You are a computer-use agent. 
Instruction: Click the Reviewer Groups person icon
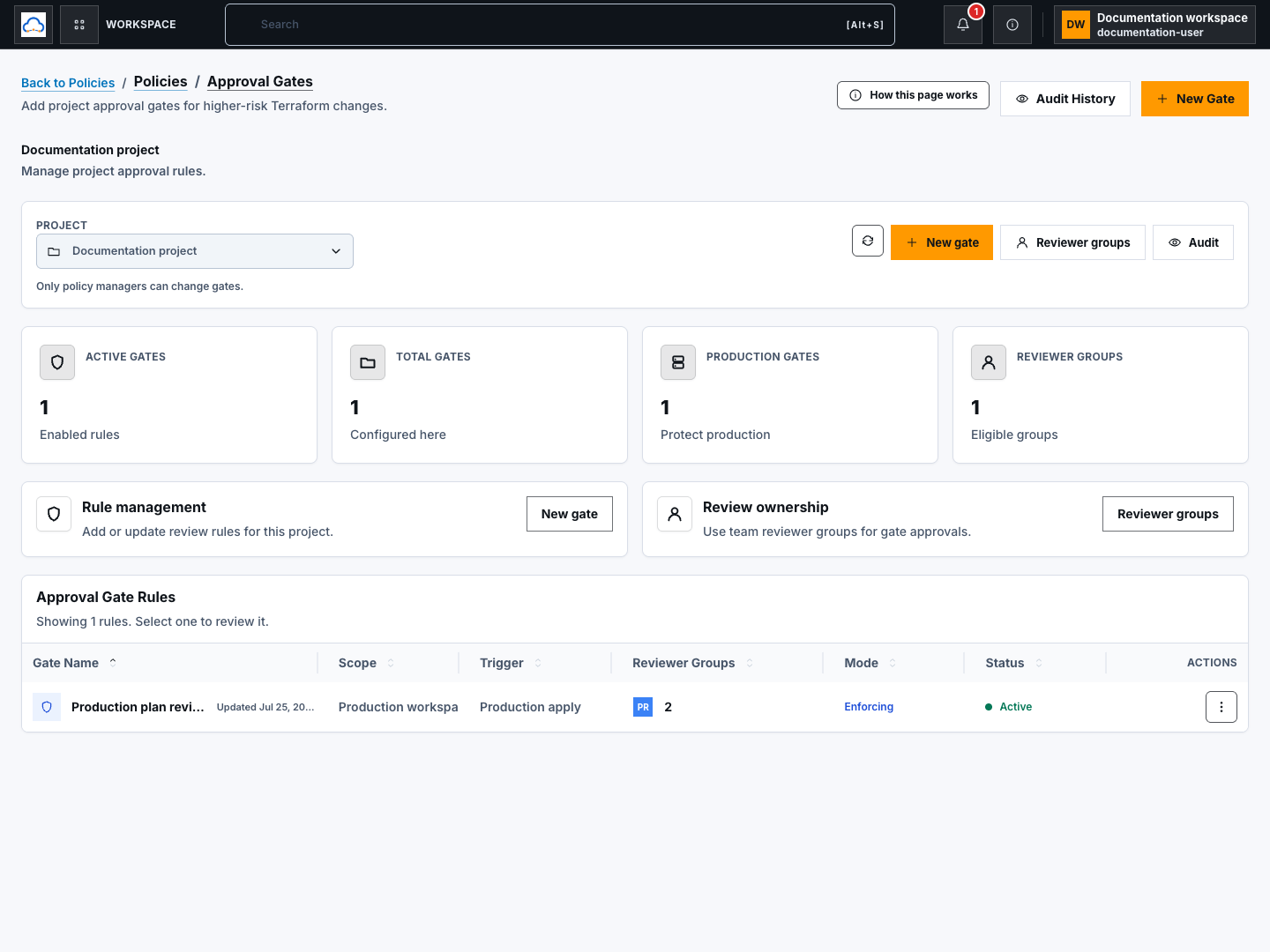click(x=989, y=362)
